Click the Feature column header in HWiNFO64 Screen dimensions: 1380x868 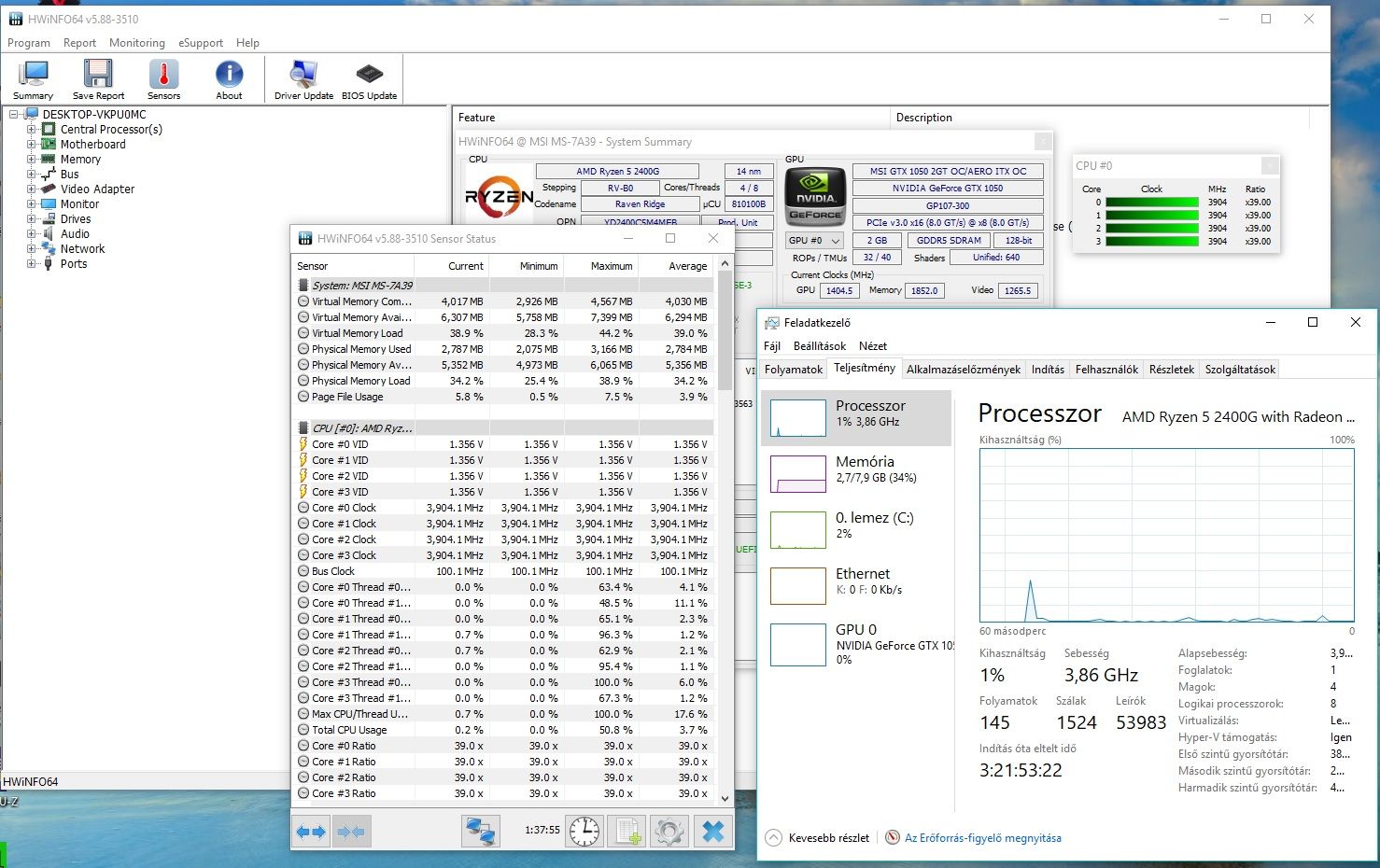[x=671, y=118]
